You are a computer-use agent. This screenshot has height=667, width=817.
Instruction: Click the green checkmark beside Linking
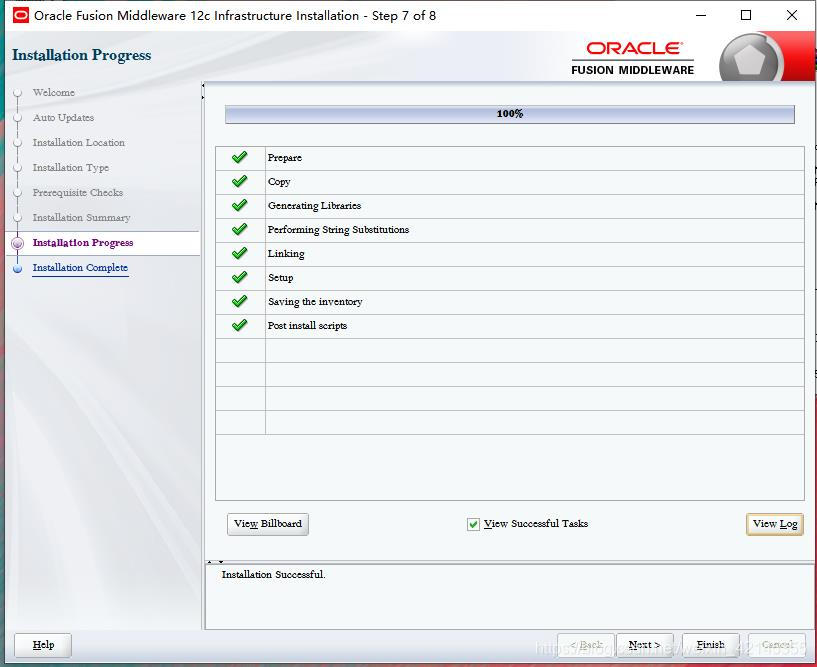click(x=240, y=253)
